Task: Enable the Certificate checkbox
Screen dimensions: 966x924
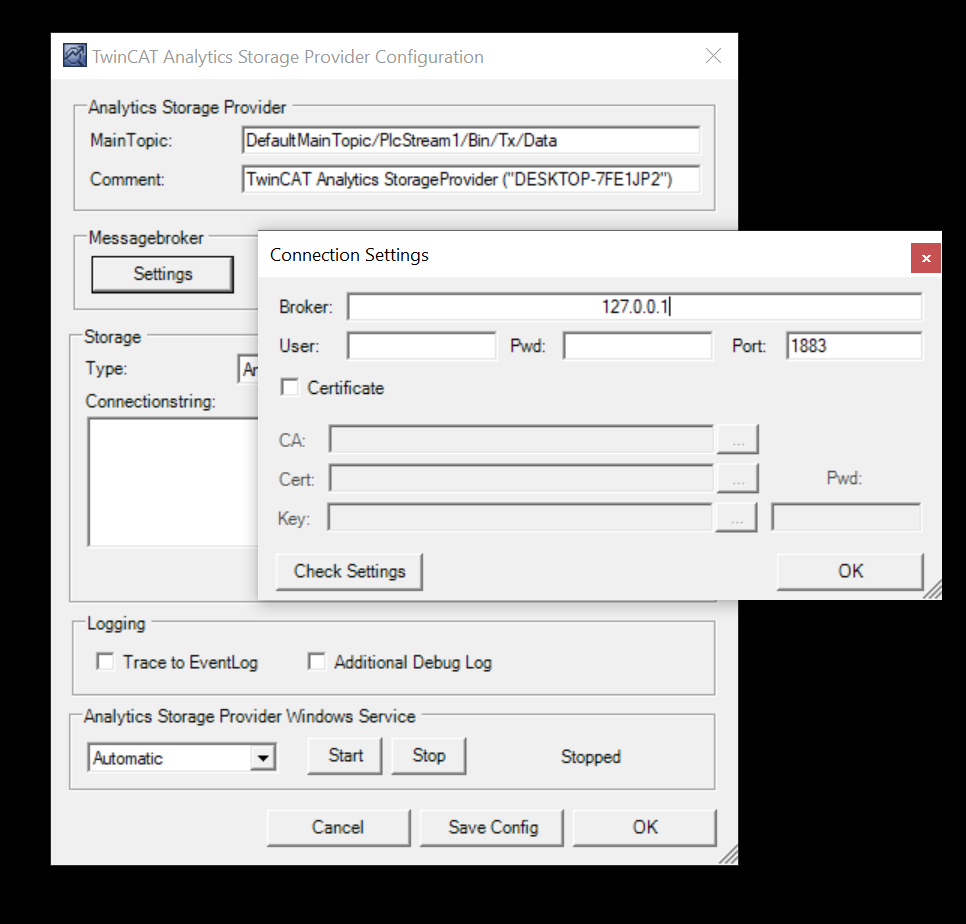Action: coord(290,387)
